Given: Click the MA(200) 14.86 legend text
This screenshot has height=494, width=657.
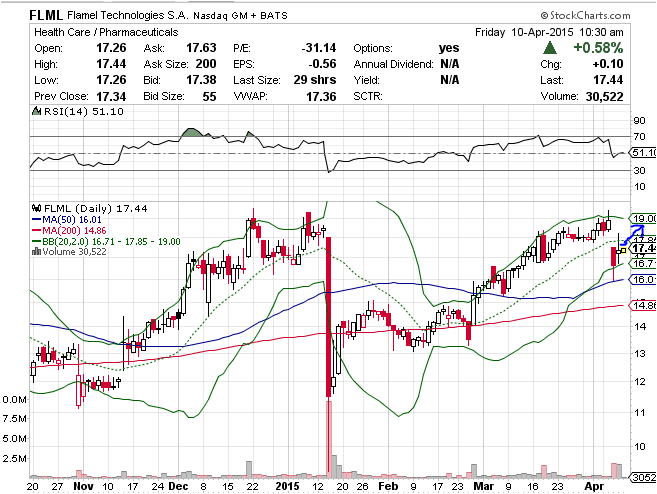Looking at the screenshot, I should 74,230.
